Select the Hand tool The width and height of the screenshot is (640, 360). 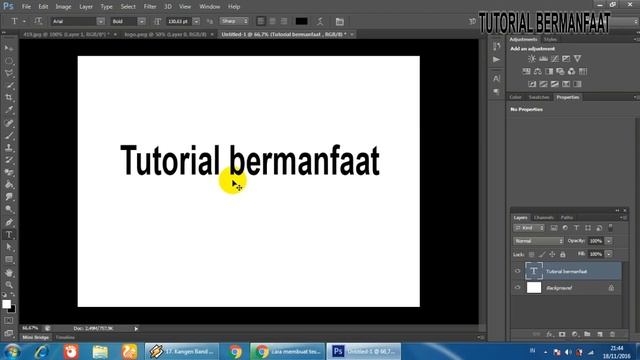pyautogui.click(x=9, y=272)
